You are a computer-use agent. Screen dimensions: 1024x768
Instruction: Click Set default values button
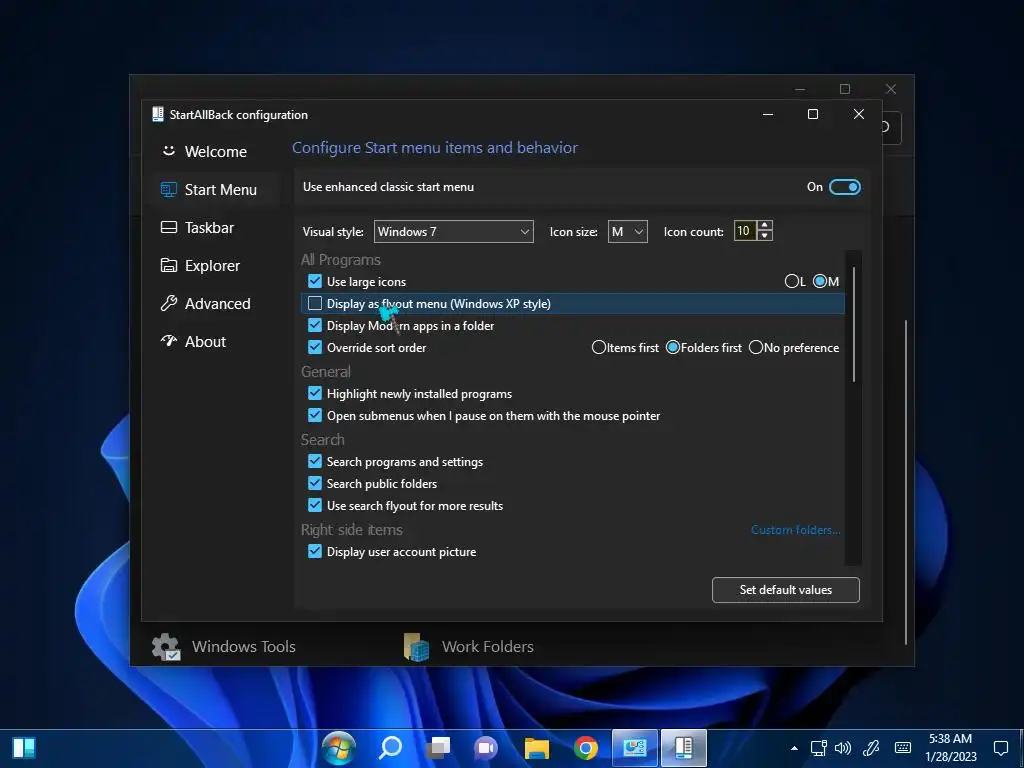tap(786, 590)
